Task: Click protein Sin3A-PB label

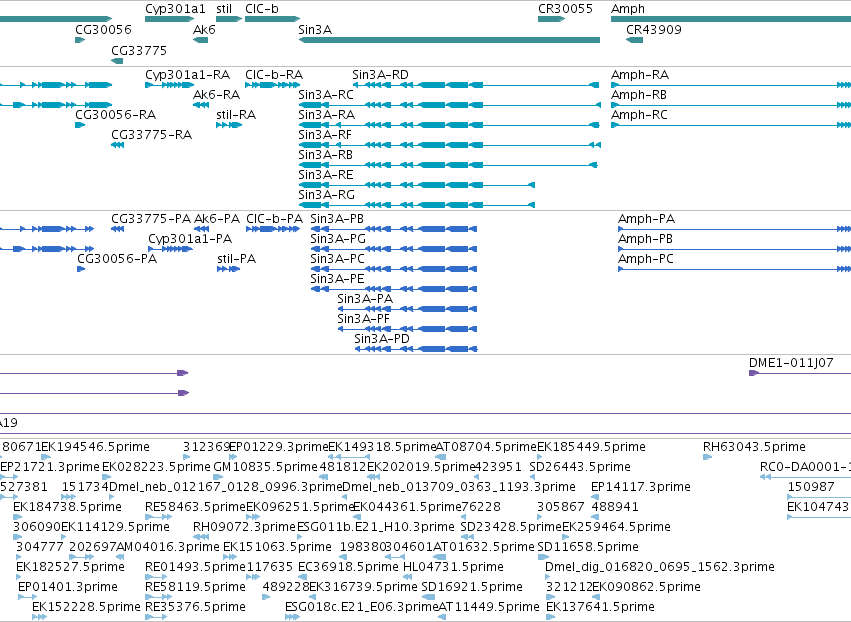Action: point(337,219)
